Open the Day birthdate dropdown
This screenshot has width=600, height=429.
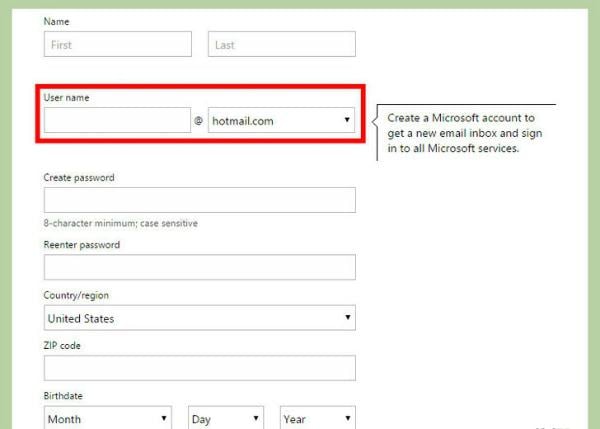(226, 418)
